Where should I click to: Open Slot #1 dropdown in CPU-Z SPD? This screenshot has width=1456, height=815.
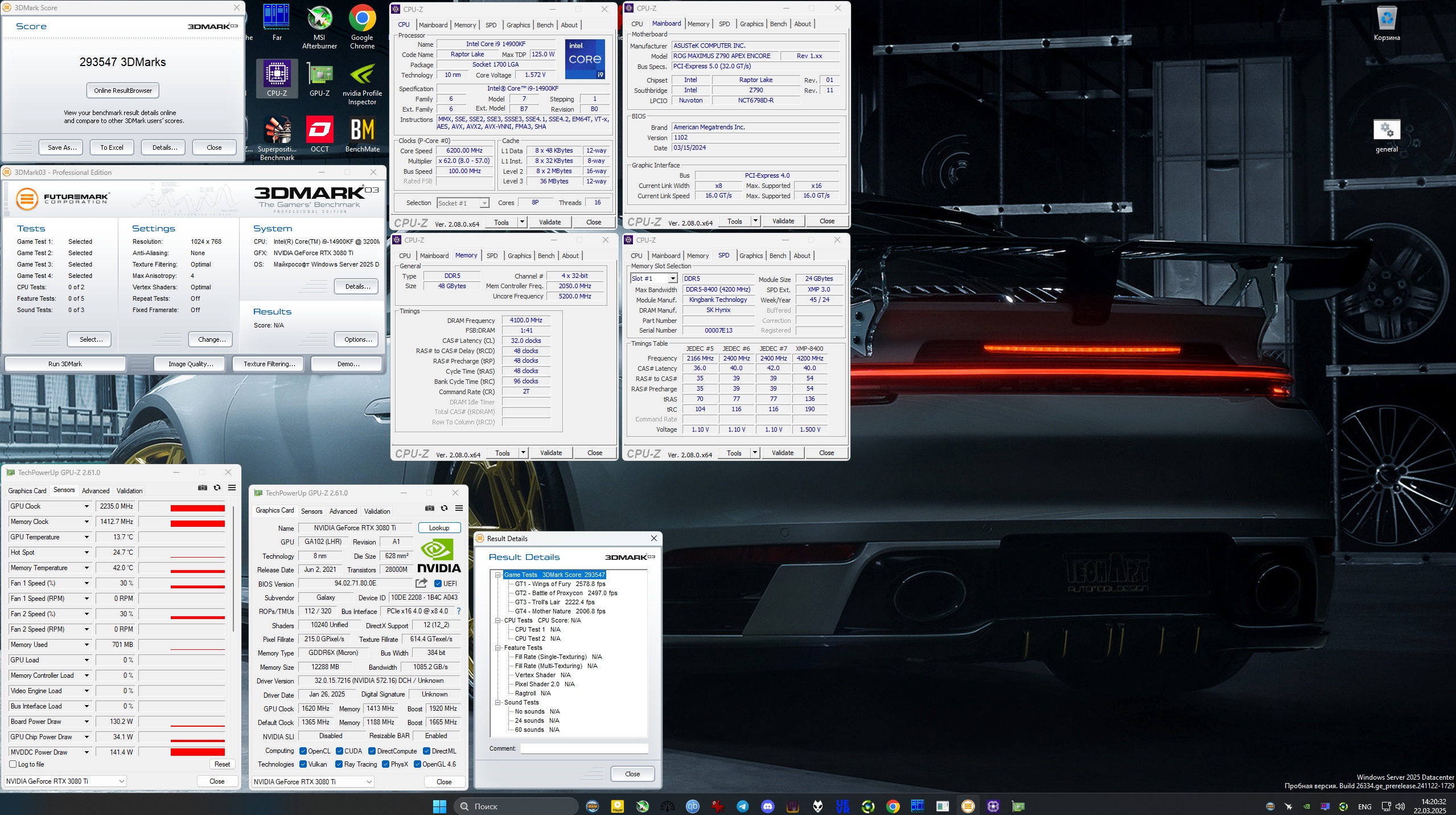pyautogui.click(x=653, y=279)
